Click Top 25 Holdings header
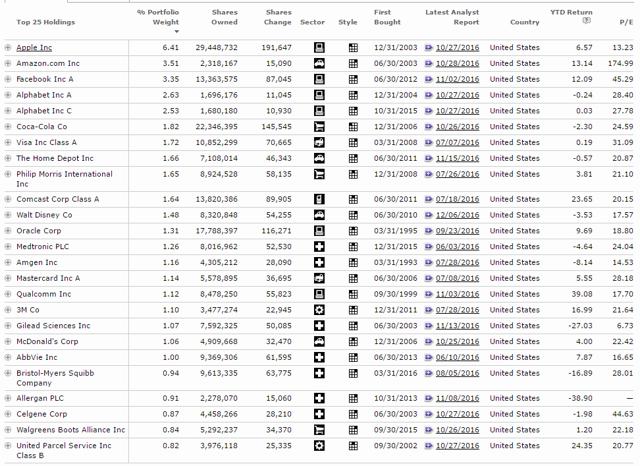The image size is (640, 466). click(46, 22)
